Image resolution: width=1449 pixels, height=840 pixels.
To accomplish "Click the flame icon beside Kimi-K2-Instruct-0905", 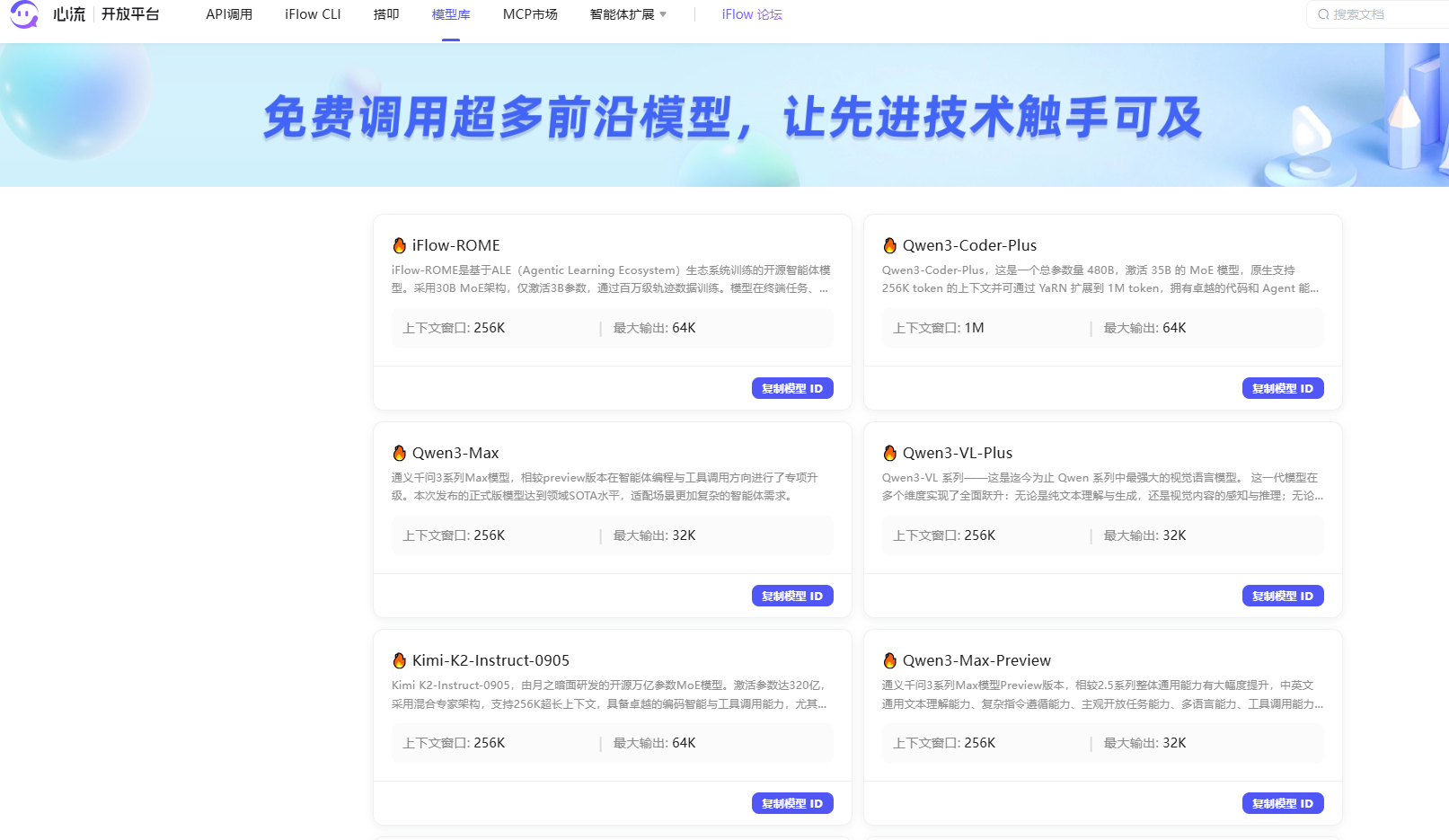I will coord(398,659).
